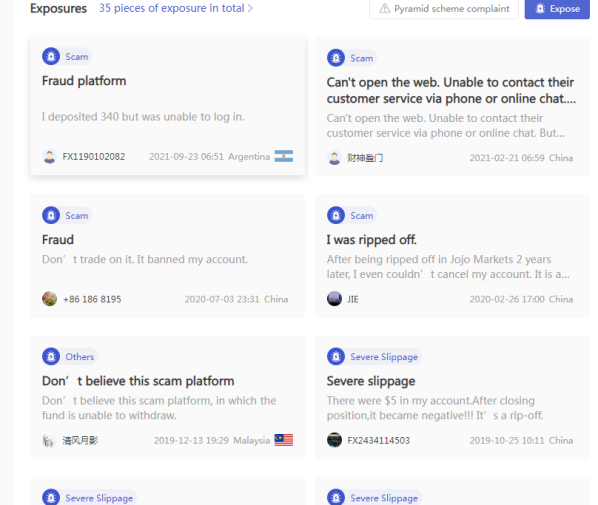This screenshot has width=598, height=505.
Task: Select the bottom-right Severe Slippage tag label
Action: click(384, 498)
